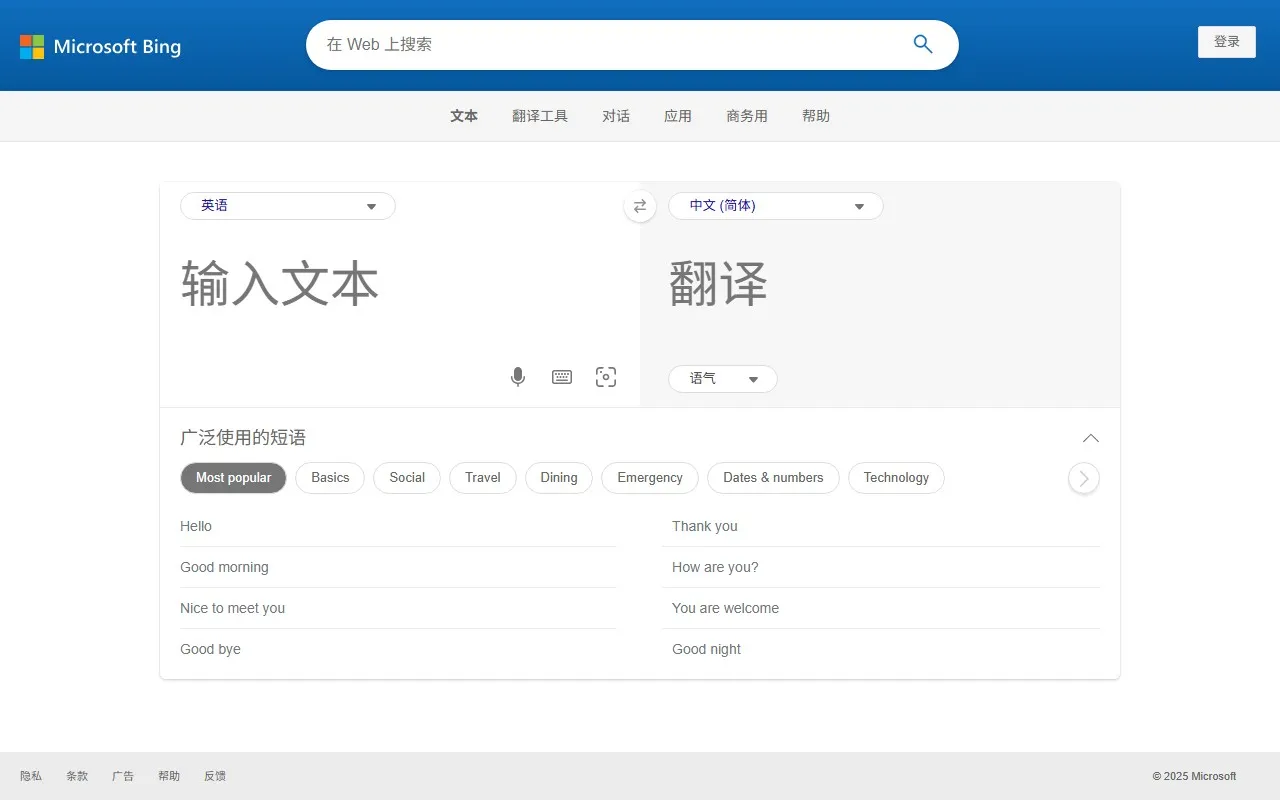Open the 翻译工具 tab

coord(540,115)
